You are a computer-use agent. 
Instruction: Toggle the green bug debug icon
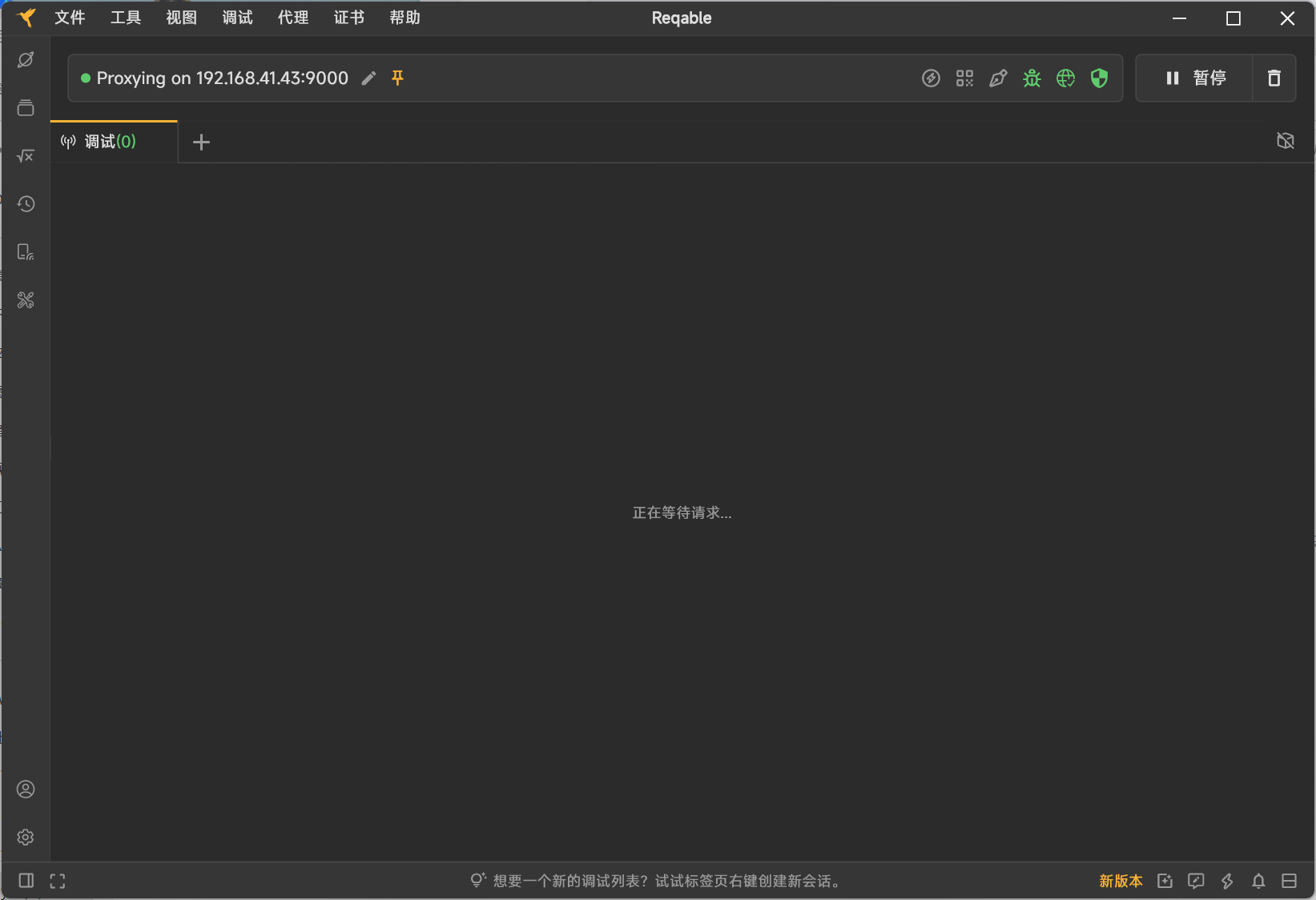pos(1032,78)
